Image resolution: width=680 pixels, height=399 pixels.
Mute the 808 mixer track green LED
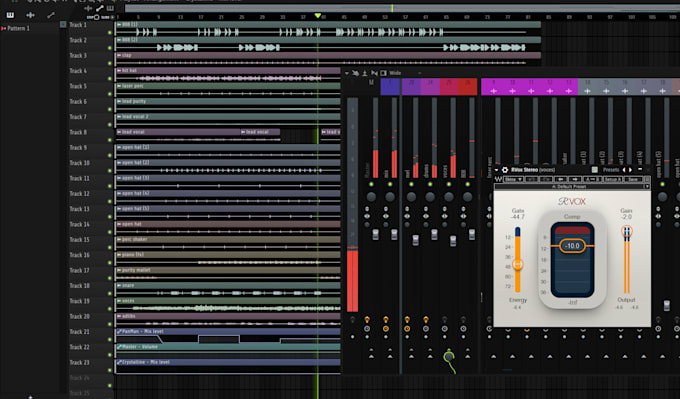[468, 184]
